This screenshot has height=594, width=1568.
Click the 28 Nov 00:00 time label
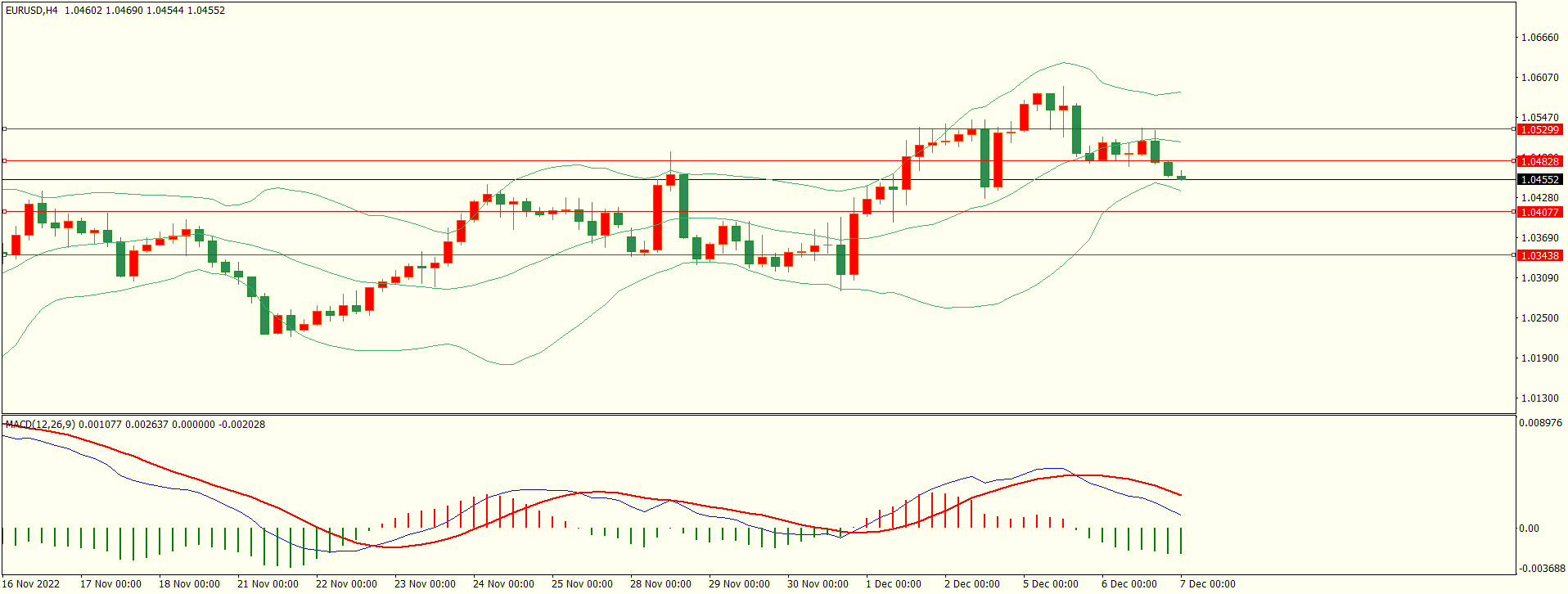click(660, 583)
